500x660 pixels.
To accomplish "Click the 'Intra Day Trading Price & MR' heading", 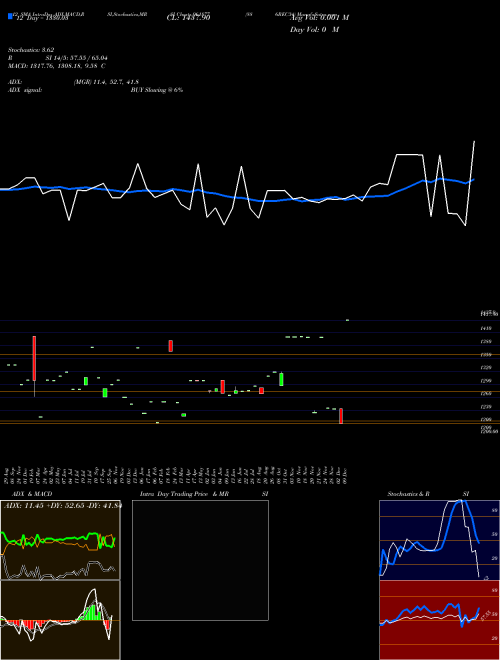I will (185, 494).
